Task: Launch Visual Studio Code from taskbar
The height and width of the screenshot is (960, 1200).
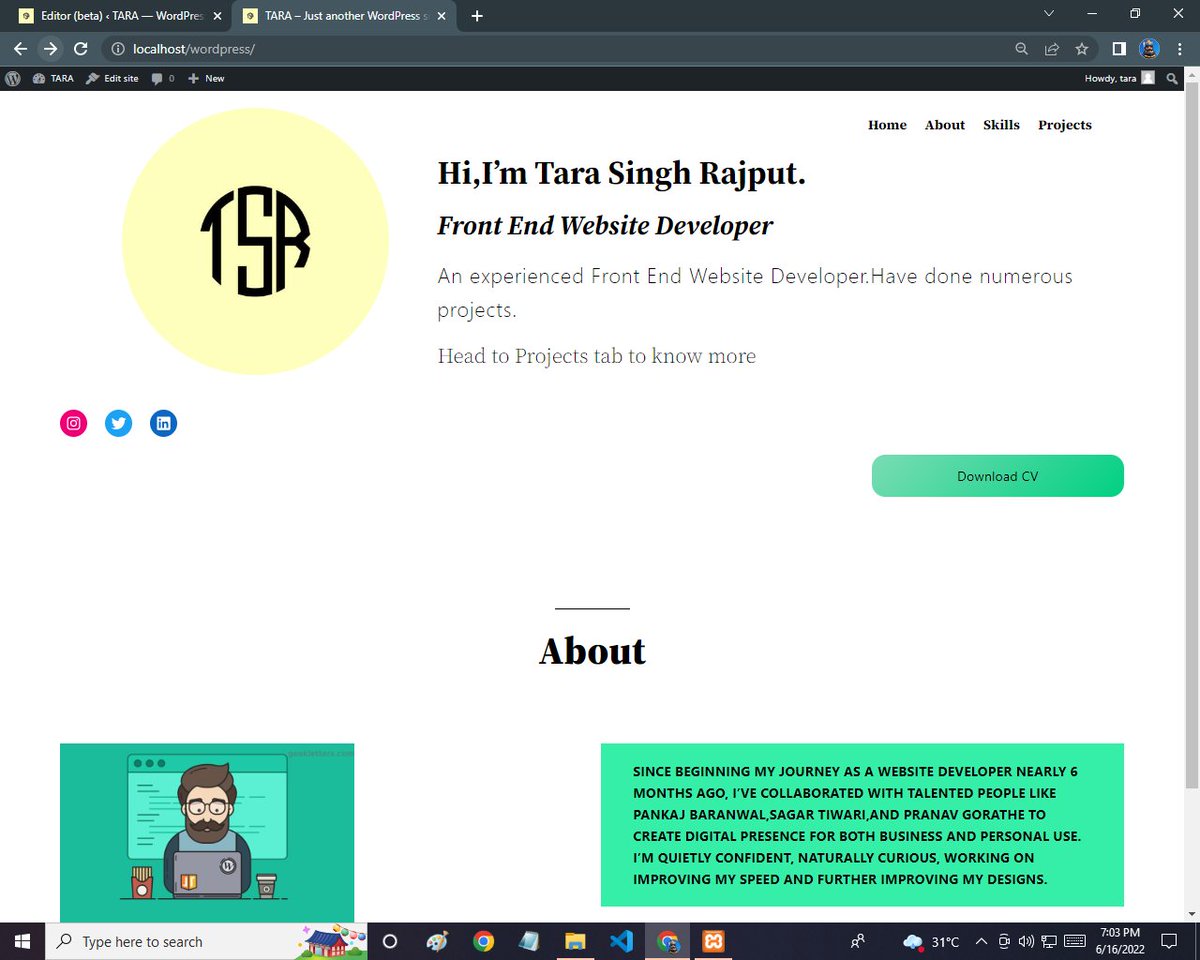Action: point(621,941)
